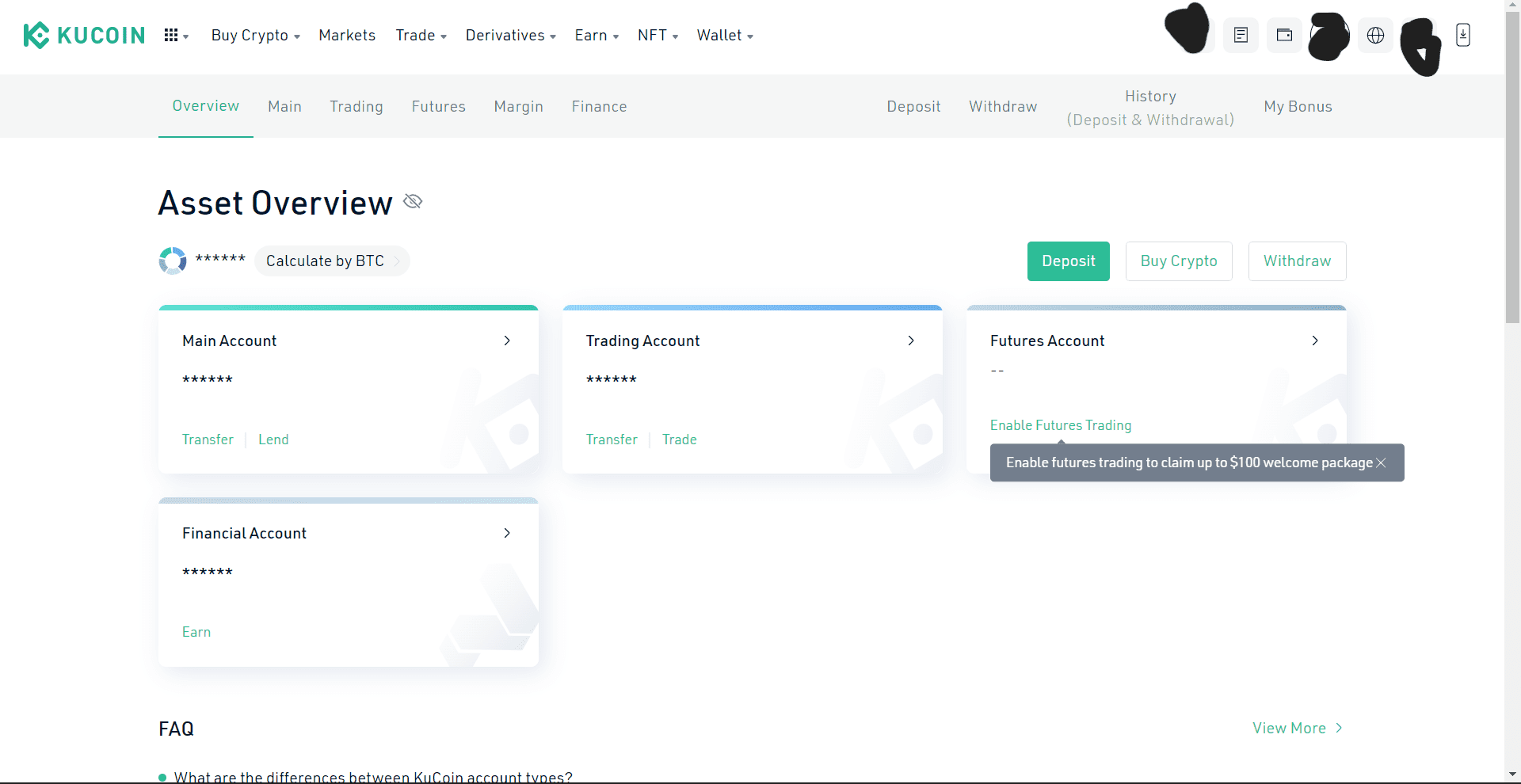The width and height of the screenshot is (1521, 784).
Task: Click the Withdraw outlined button
Action: 1298,261
